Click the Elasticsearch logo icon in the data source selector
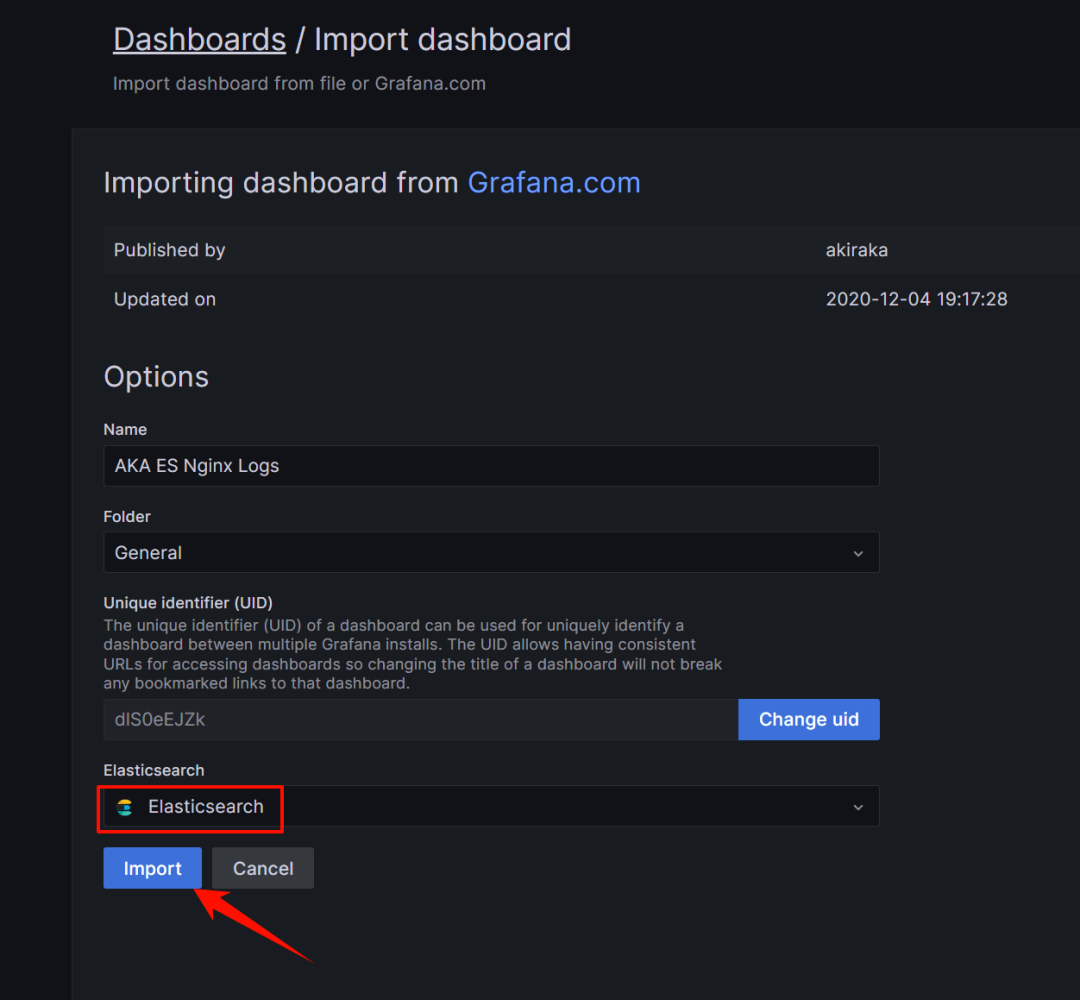This screenshot has height=1000, width=1080. coord(125,807)
